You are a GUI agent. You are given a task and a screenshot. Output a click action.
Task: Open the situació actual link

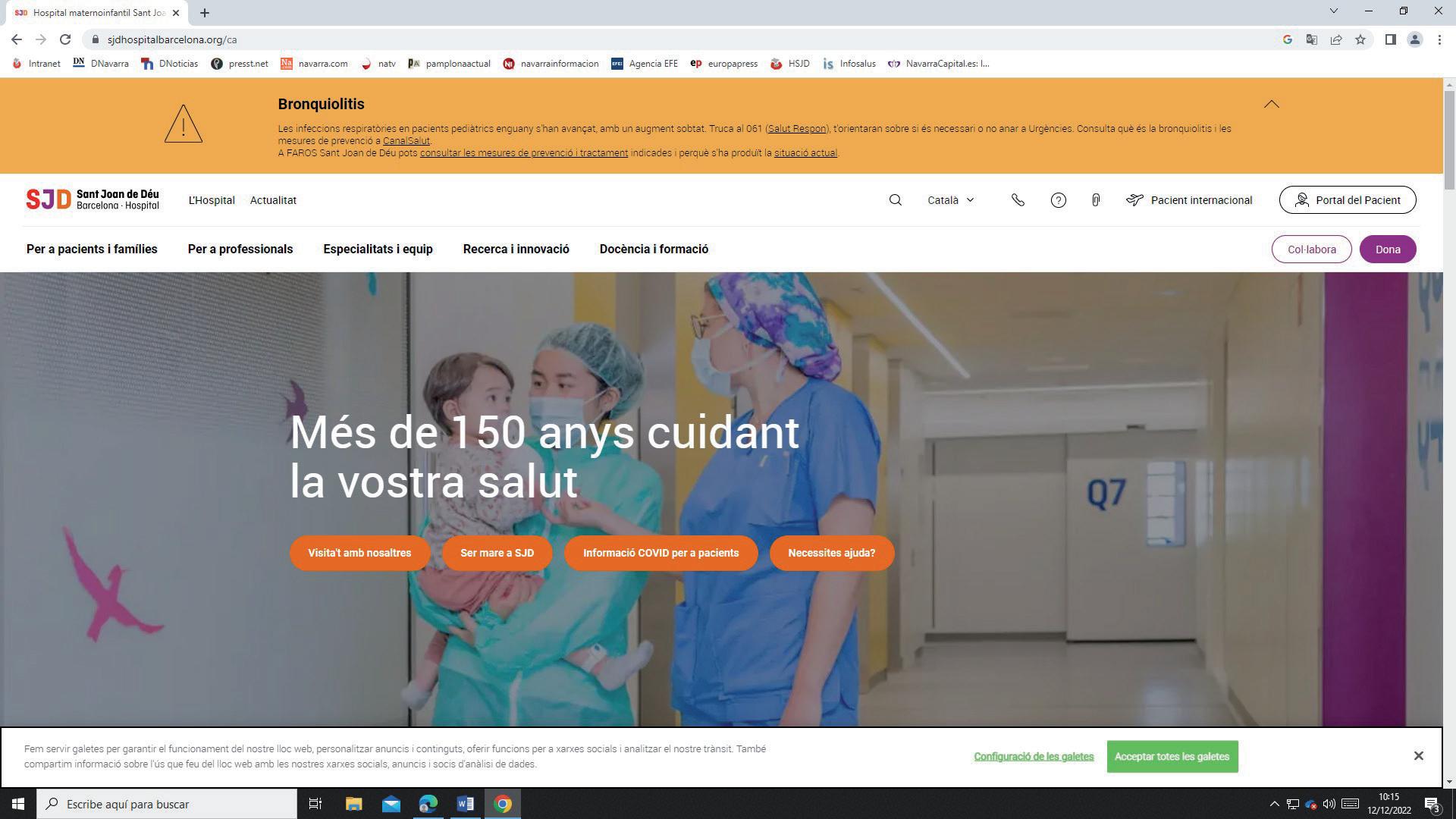point(805,153)
